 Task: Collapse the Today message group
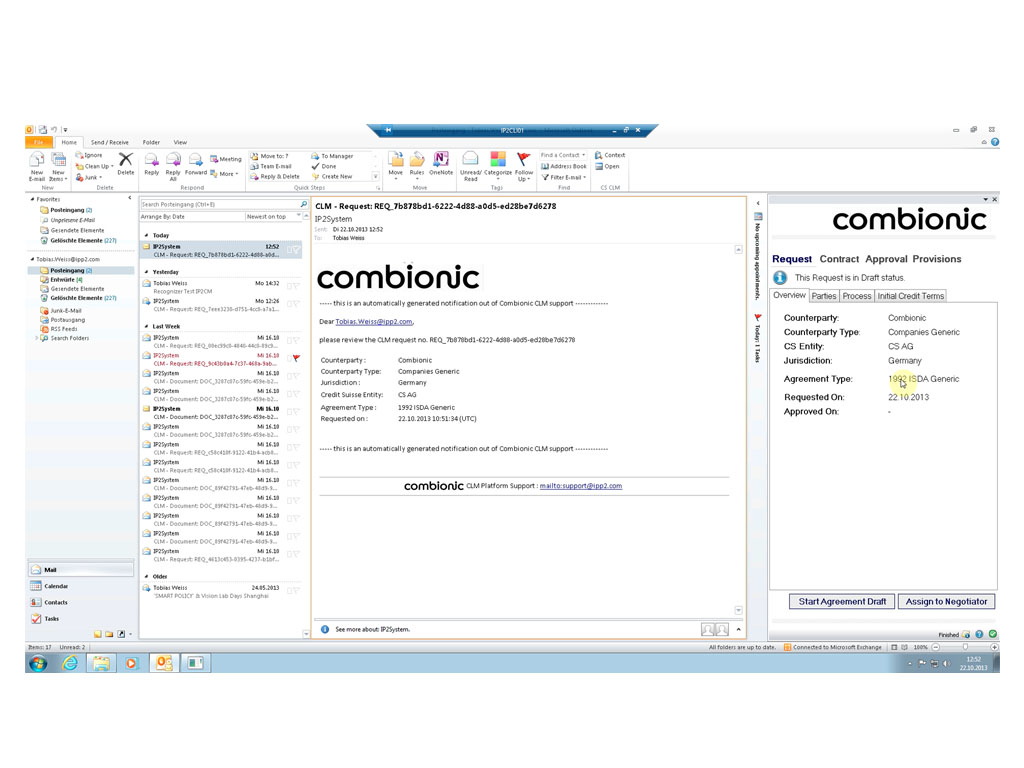[146, 235]
